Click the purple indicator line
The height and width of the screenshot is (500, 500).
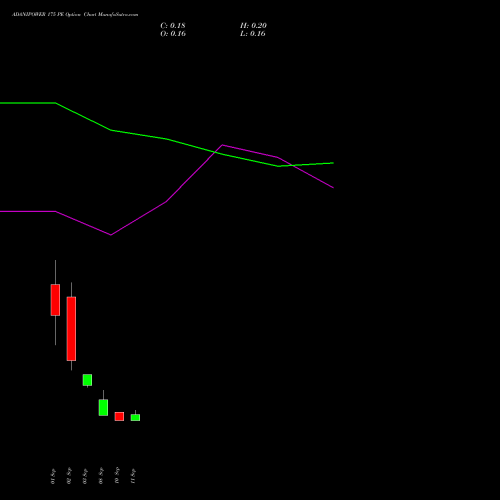tap(167, 201)
